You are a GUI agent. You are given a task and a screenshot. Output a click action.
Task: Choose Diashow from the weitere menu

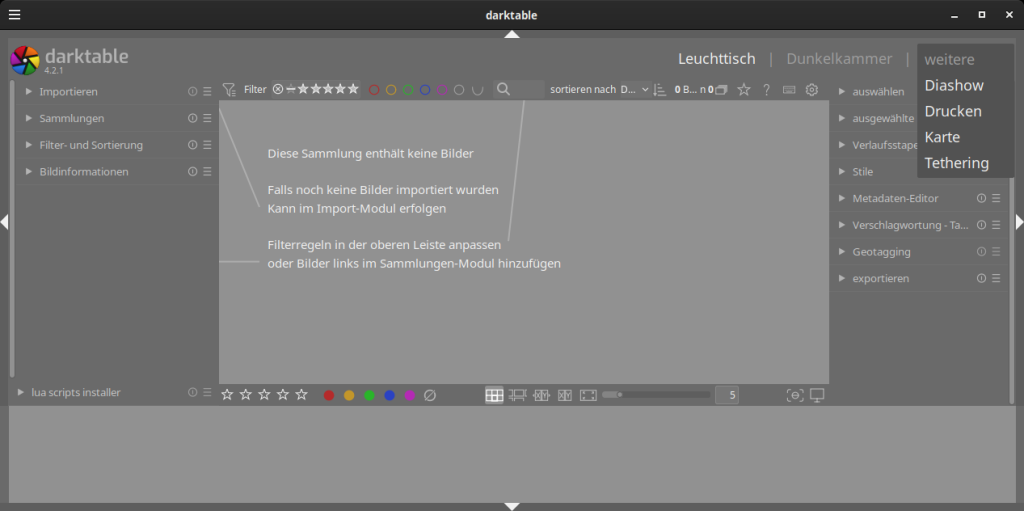pos(954,86)
